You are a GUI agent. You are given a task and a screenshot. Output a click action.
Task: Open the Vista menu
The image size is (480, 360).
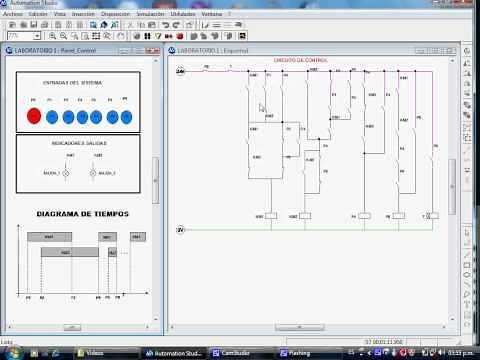tap(60, 14)
